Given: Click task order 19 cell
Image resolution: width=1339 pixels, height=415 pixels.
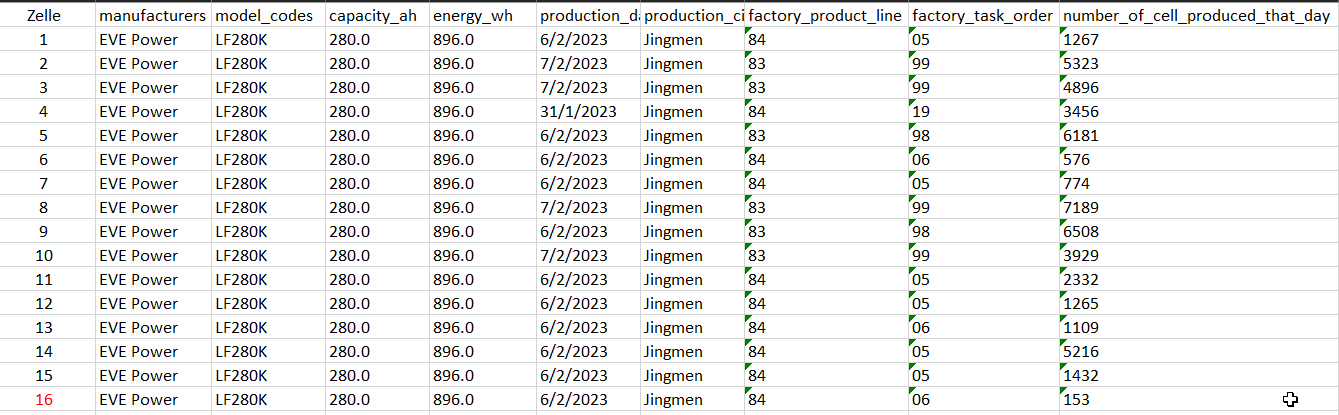Looking at the screenshot, I should (984, 112).
